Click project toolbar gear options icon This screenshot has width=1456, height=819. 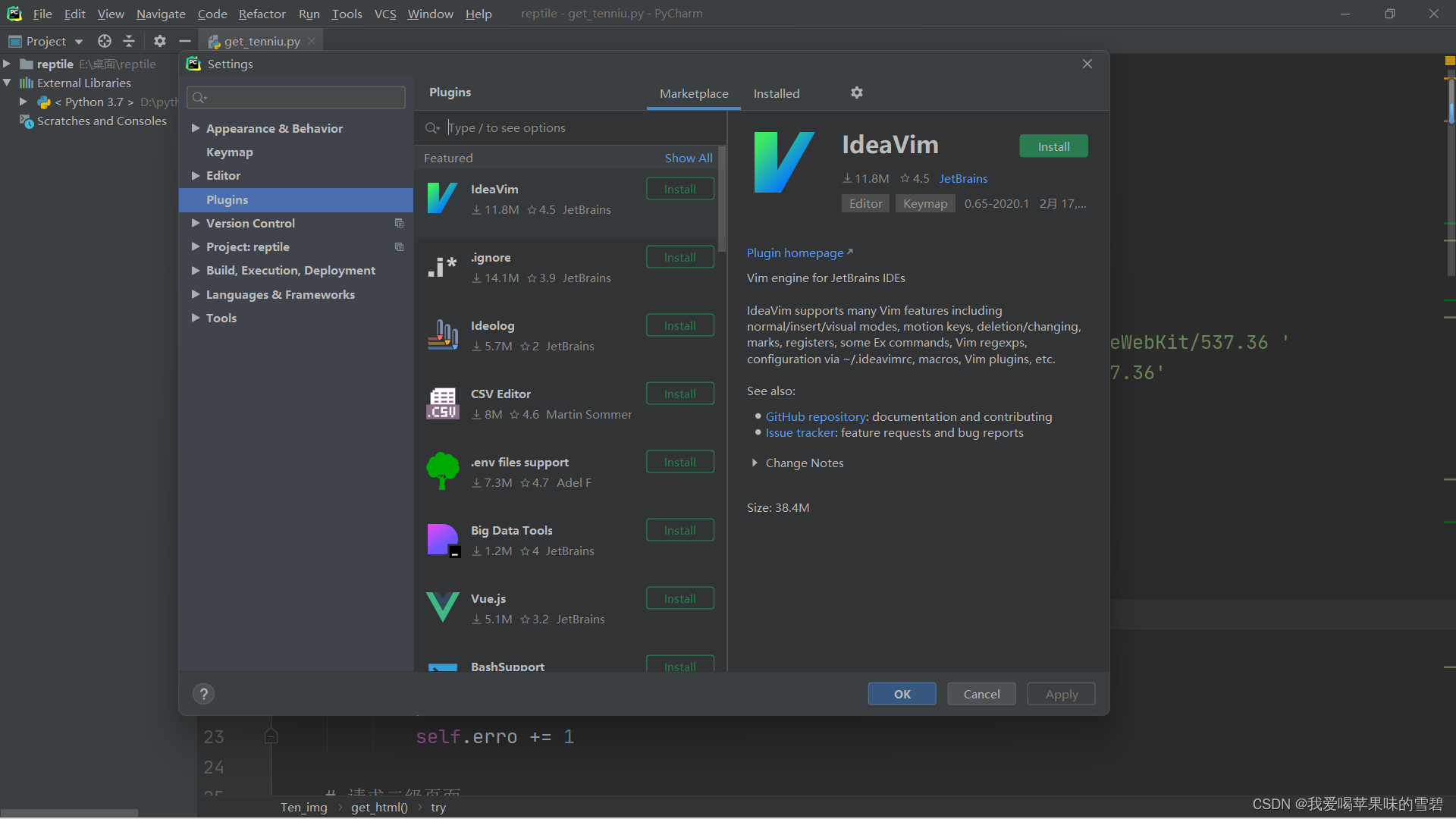(x=159, y=41)
